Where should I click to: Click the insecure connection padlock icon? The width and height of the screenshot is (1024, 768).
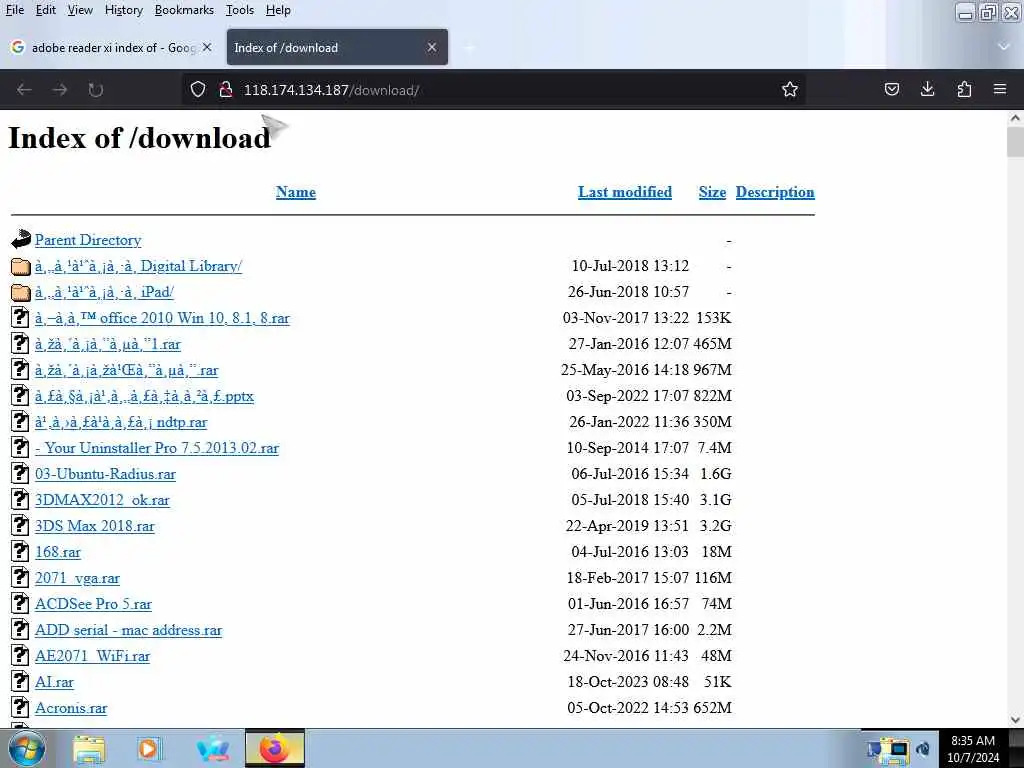pos(226,89)
